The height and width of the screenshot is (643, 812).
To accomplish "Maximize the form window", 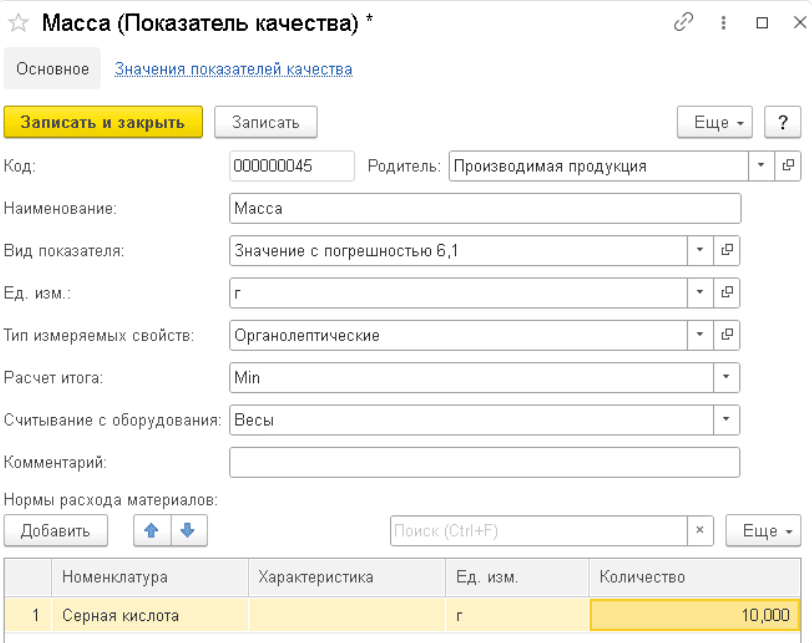I will (x=762, y=23).
